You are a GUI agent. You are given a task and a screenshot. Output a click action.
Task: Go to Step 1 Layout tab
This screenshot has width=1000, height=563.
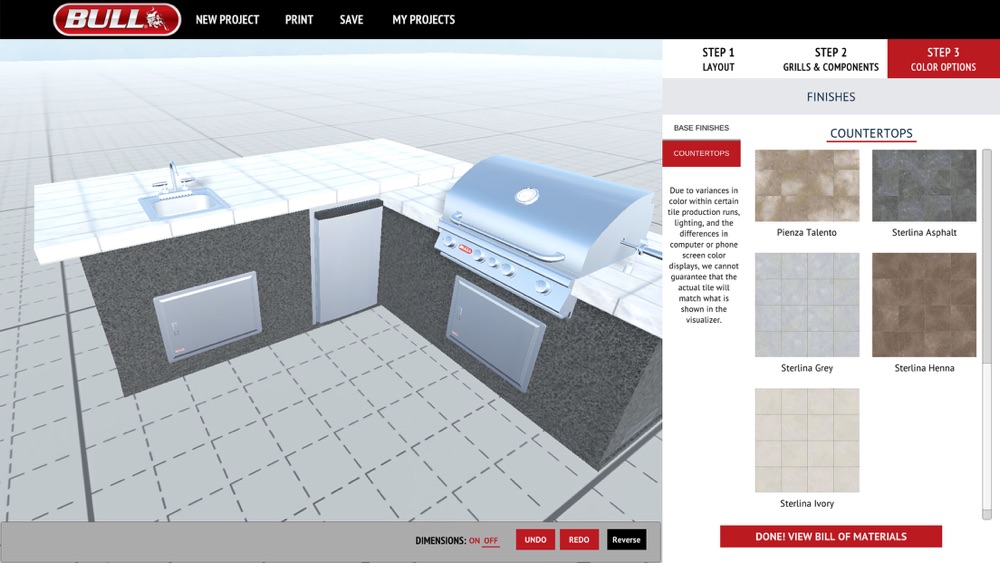point(718,59)
